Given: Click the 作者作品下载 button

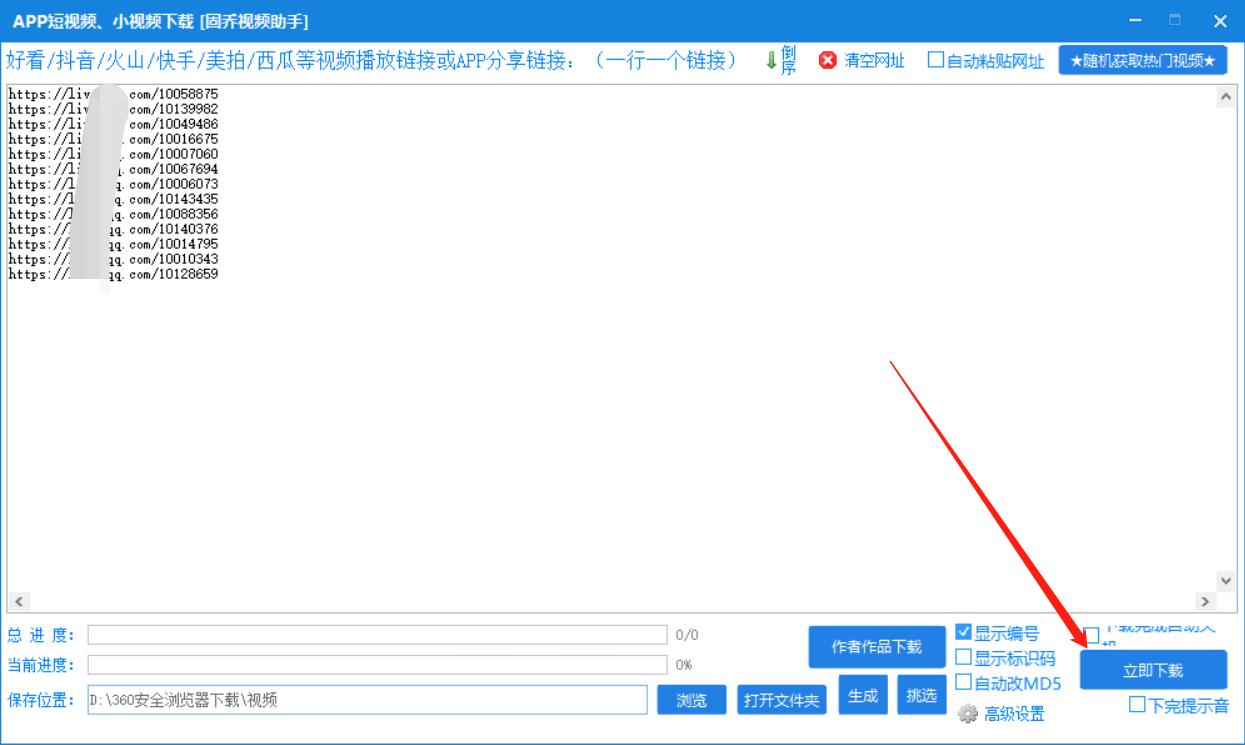Looking at the screenshot, I should click(x=877, y=647).
